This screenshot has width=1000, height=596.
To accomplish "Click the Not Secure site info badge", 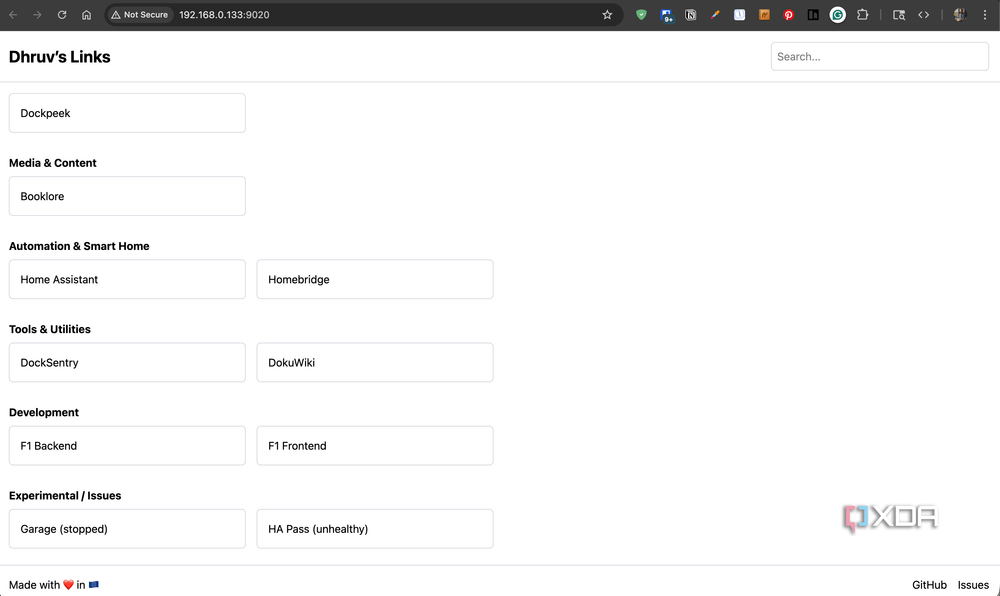I will [140, 15].
